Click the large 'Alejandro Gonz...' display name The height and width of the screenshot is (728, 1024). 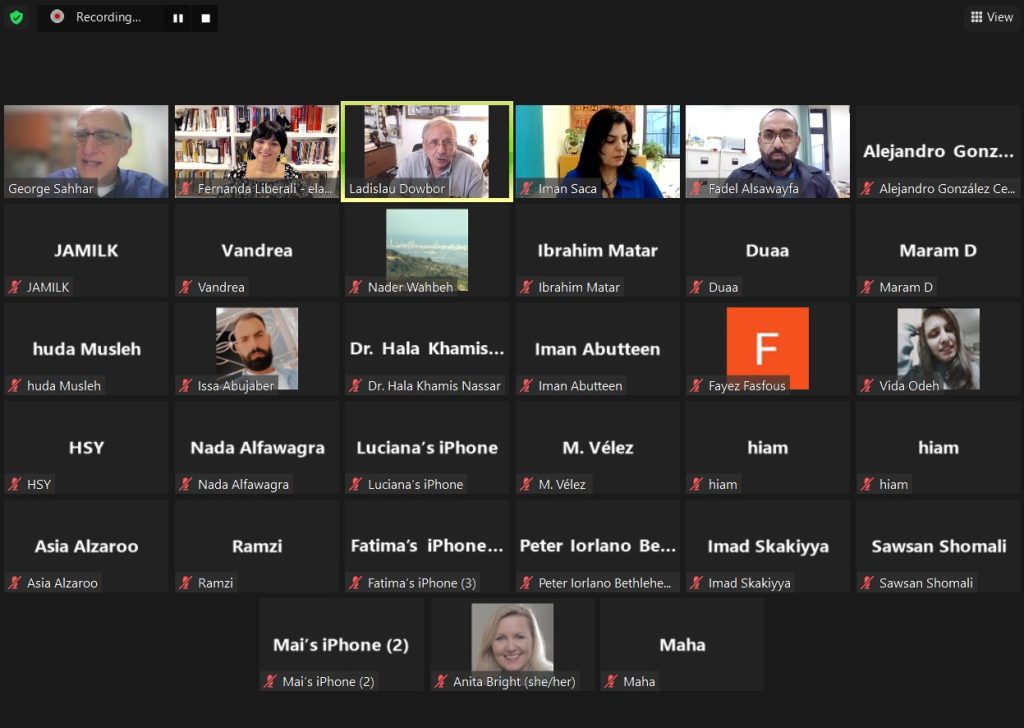938,151
